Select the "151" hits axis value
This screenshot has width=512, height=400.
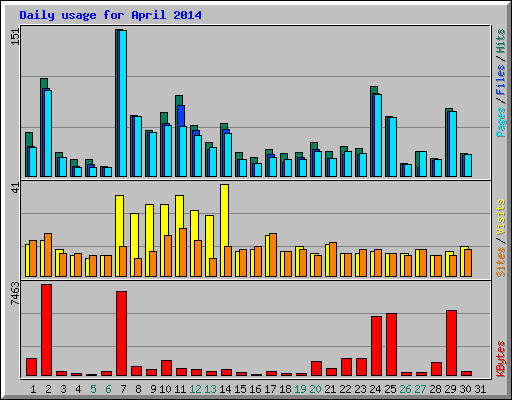15,37
